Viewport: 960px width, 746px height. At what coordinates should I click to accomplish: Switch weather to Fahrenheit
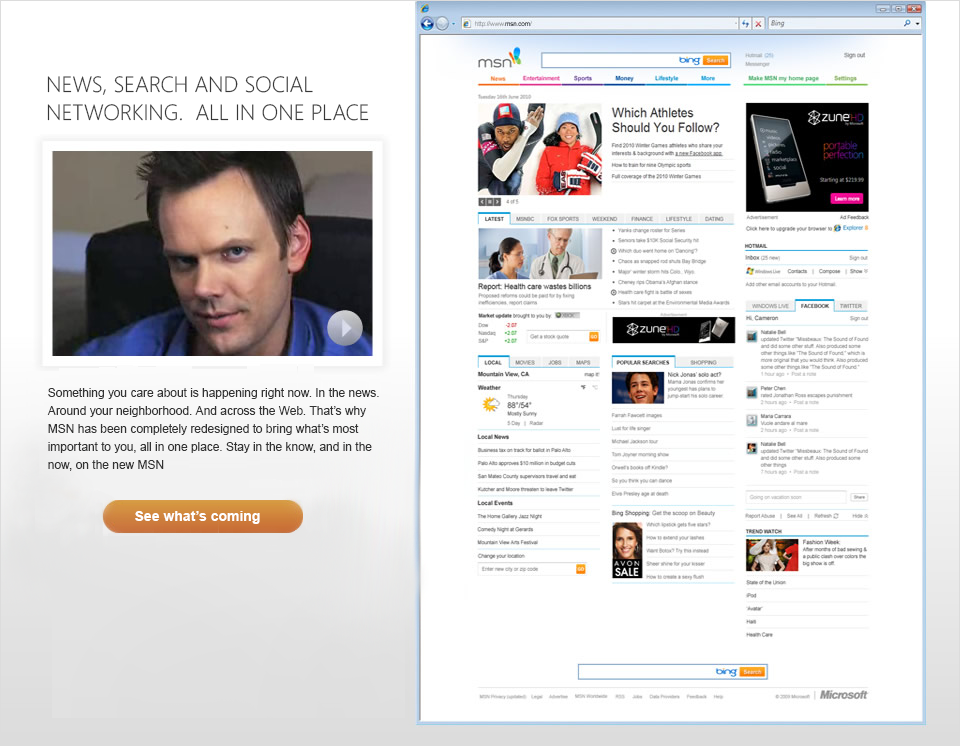coord(583,387)
